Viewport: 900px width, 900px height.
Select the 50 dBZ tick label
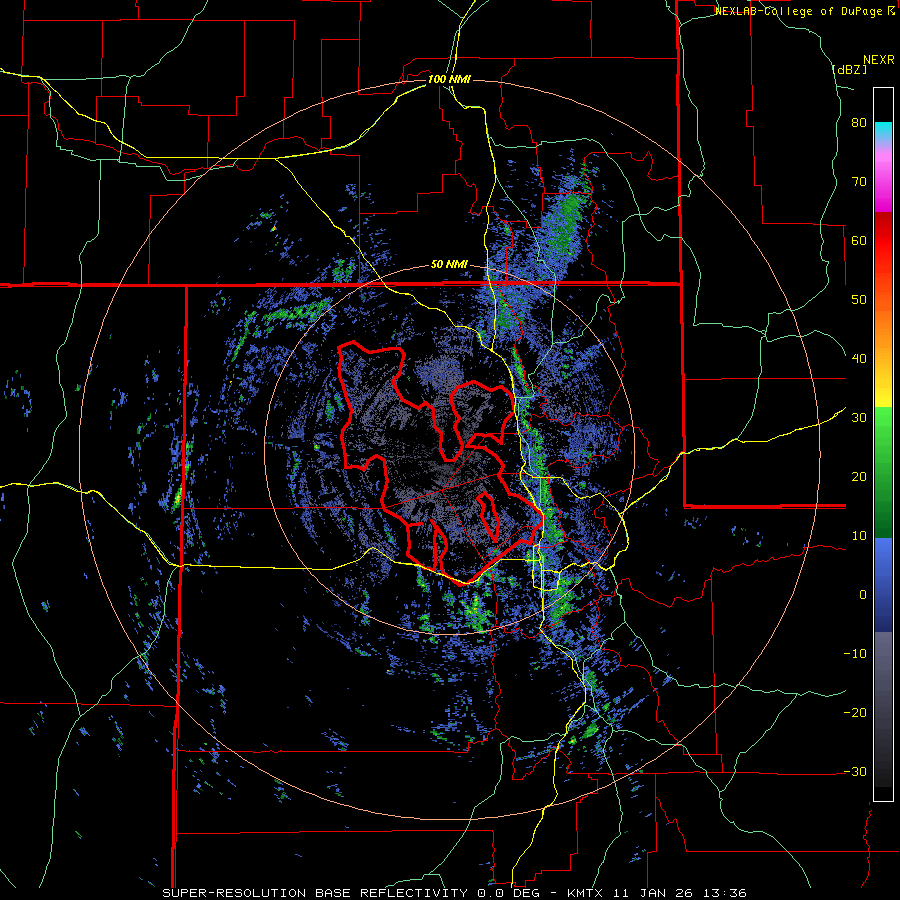[x=859, y=300]
